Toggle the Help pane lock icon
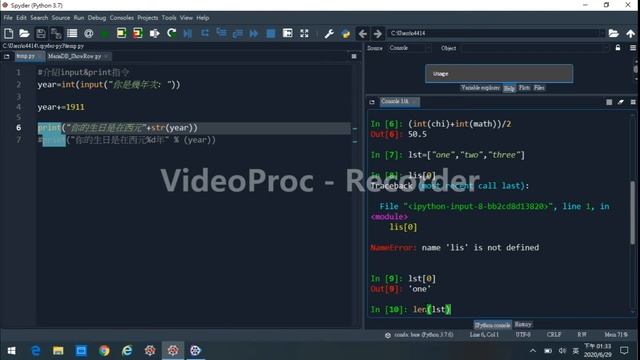This screenshot has width=640, height=360. point(618,48)
